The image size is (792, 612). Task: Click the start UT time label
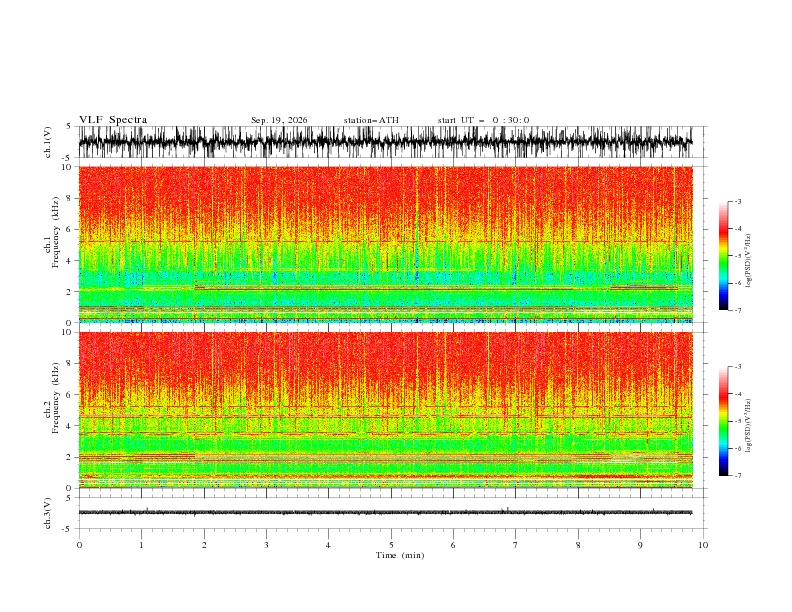483,120
